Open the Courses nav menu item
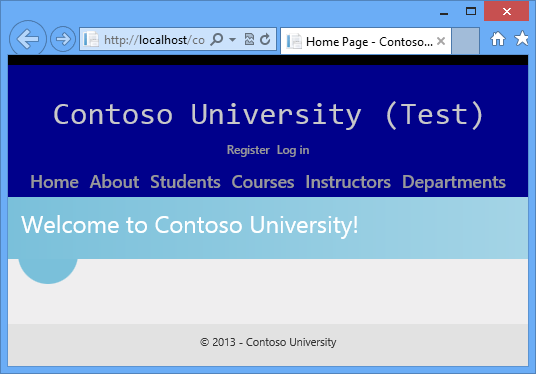The width and height of the screenshot is (536, 374). pyautogui.click(x=263, y=182)
